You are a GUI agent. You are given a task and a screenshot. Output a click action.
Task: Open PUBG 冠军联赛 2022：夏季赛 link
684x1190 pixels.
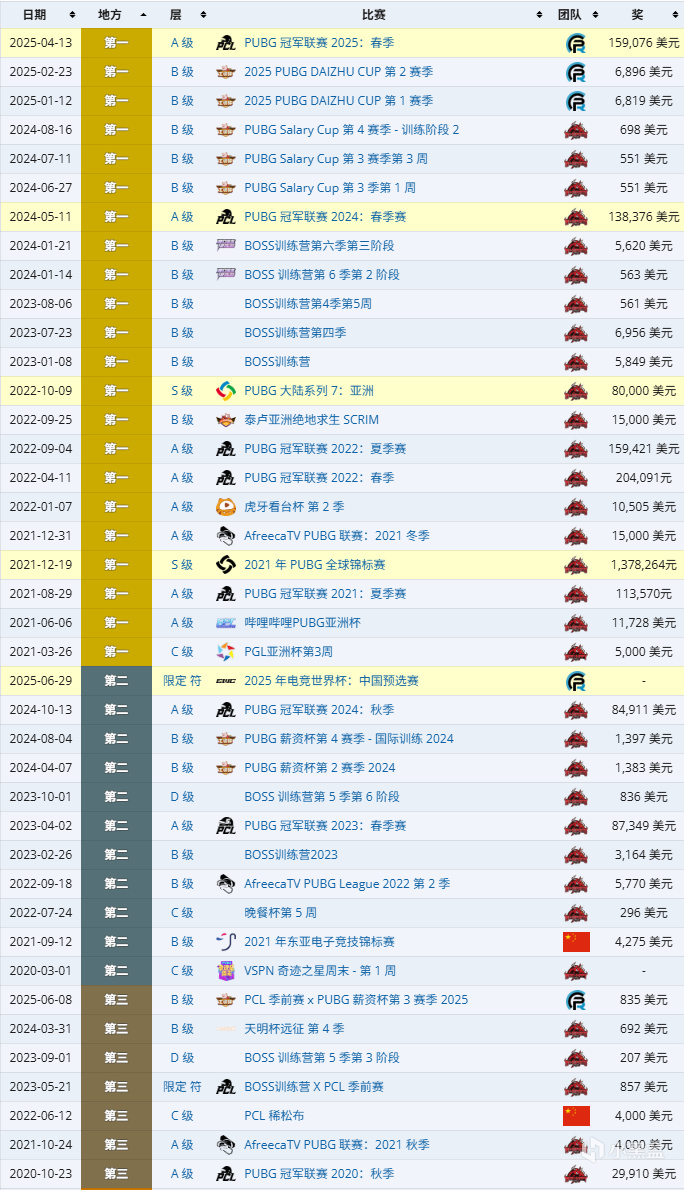pyautogui.click(x=325, y=449)
